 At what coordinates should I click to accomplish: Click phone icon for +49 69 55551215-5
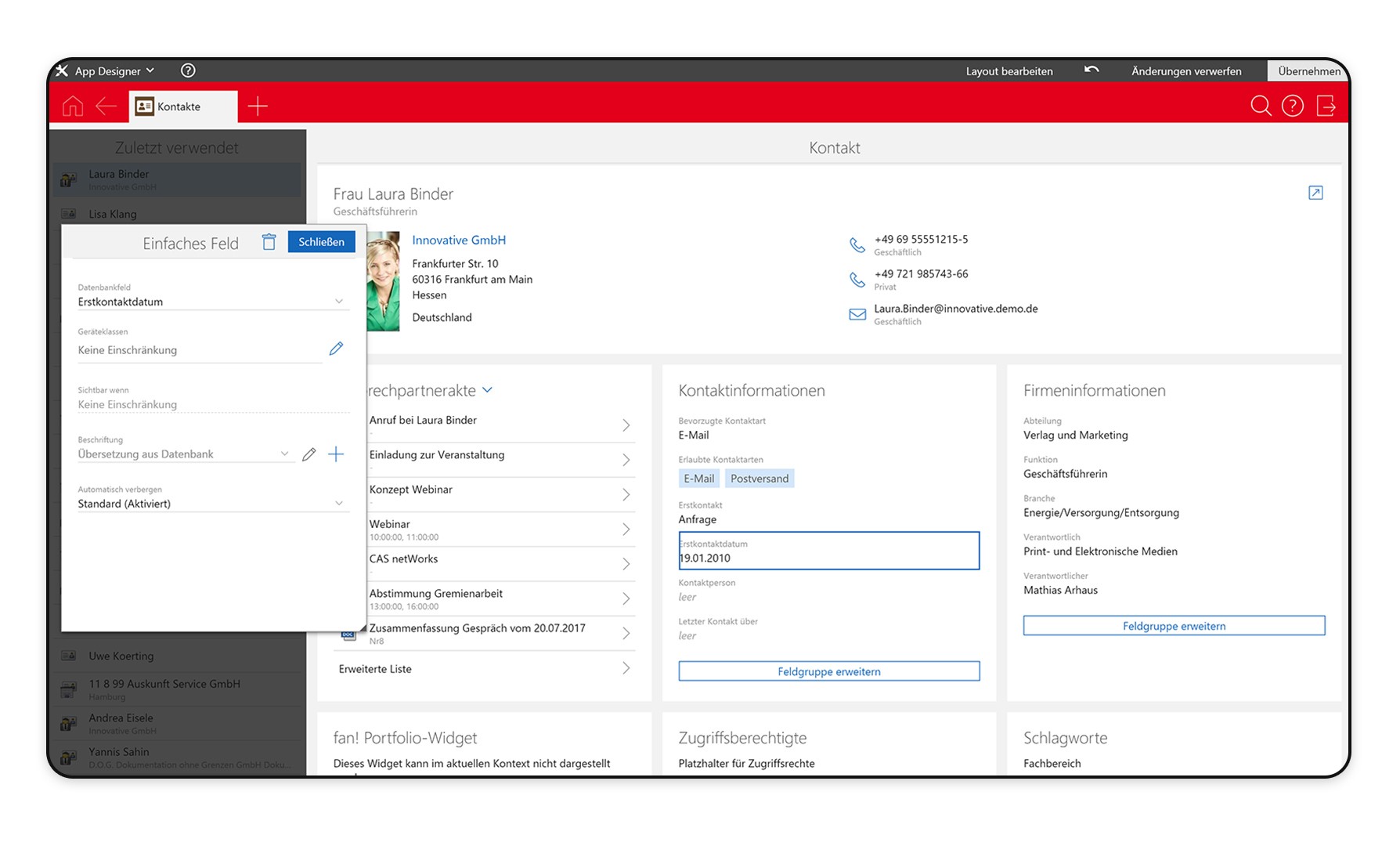857,245
